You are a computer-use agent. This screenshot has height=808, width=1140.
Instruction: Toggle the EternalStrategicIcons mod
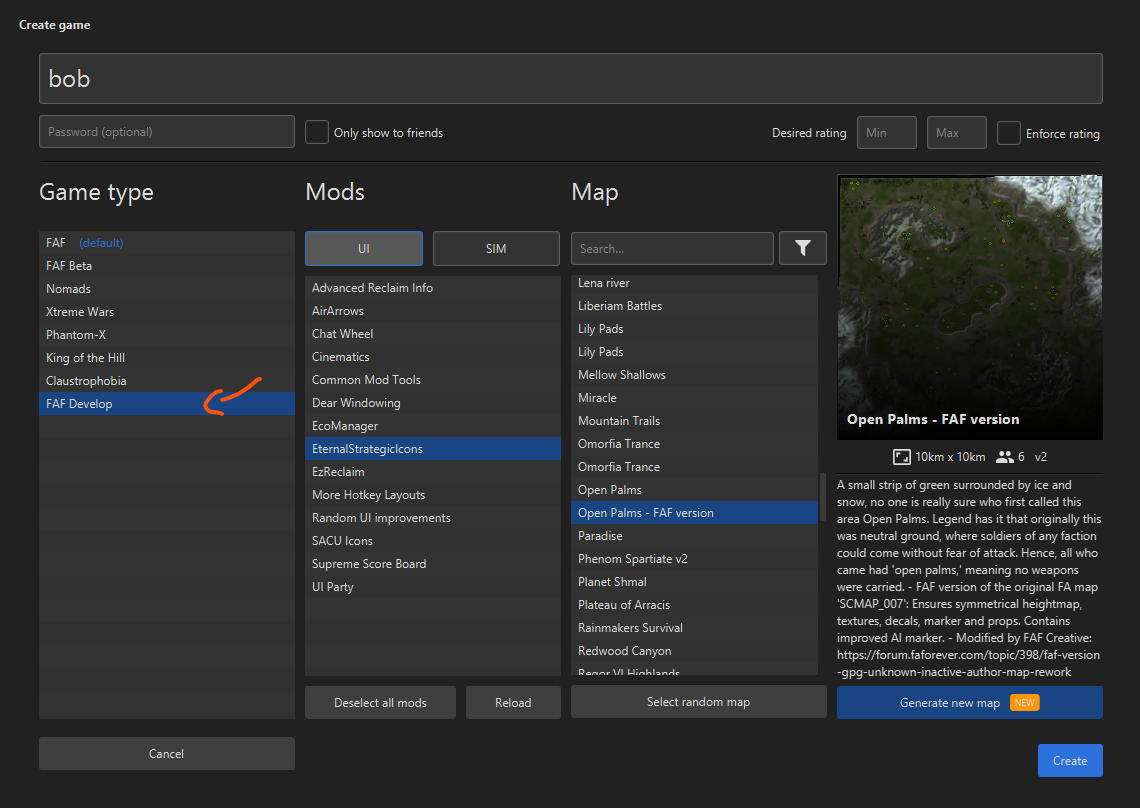(x=433, y=449)
